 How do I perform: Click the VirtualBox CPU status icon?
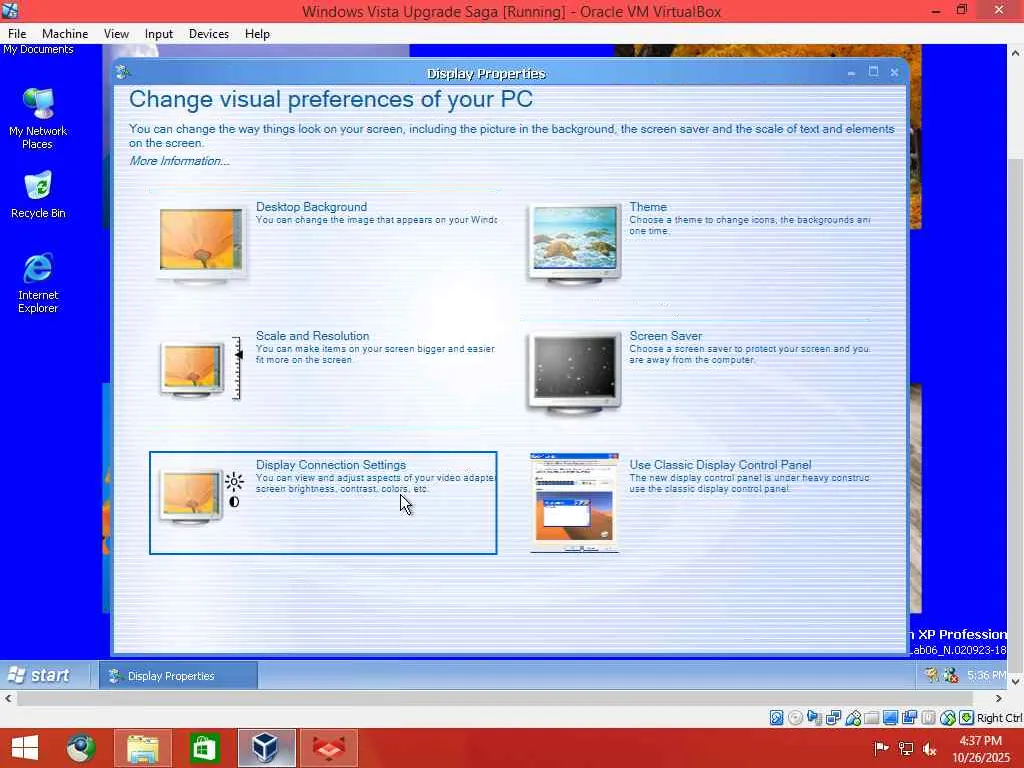pyautogui.click(x=928, y=718)
